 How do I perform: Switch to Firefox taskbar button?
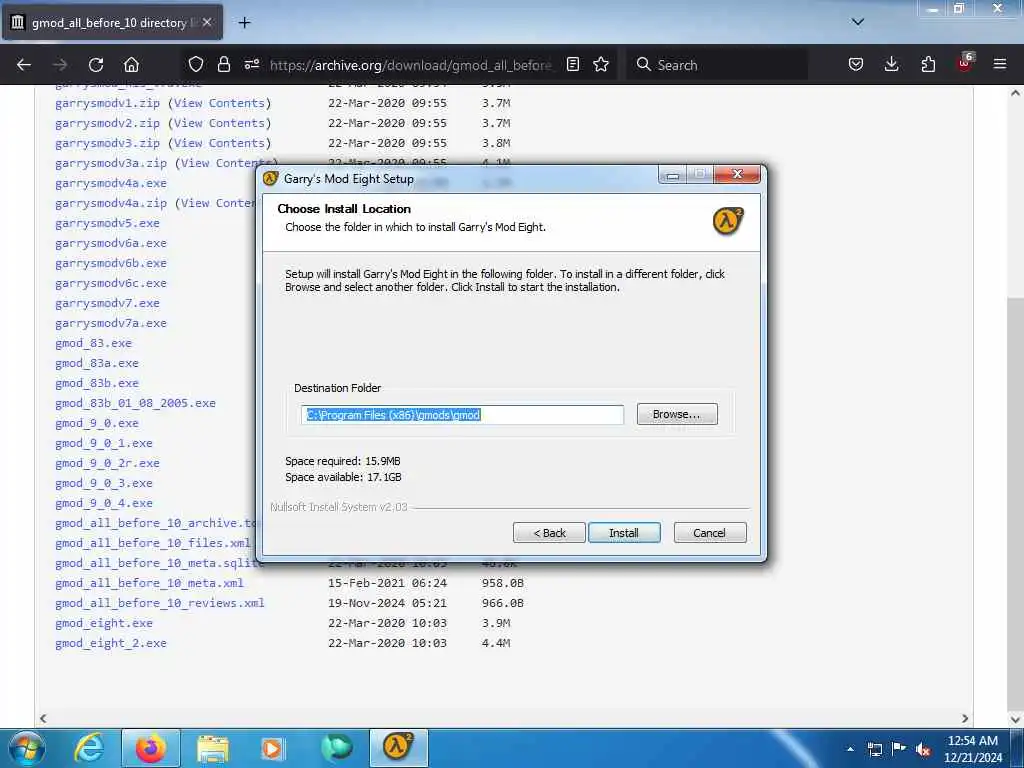pyautogui.click(x=151, y=748)
